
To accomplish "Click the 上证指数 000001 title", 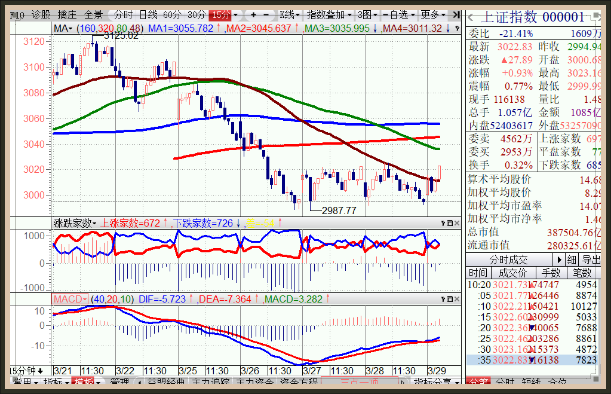I will (x=533, y=18).
